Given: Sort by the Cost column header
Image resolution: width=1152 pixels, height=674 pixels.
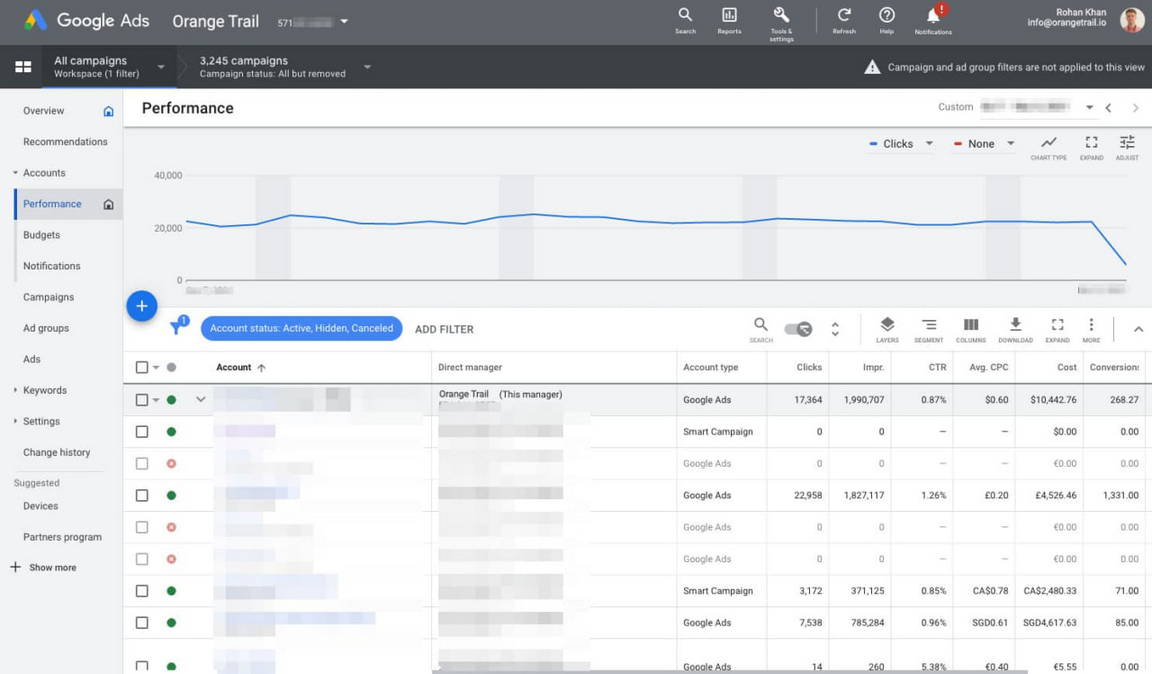Looking at the screenshot, I should coord(1066,367).
